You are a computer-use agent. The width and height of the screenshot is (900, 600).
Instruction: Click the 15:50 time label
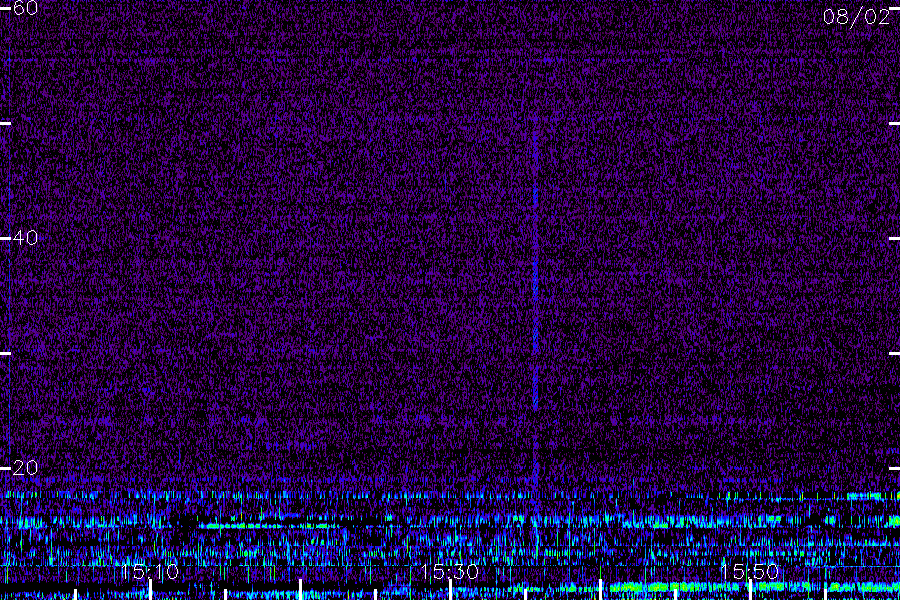750,572
